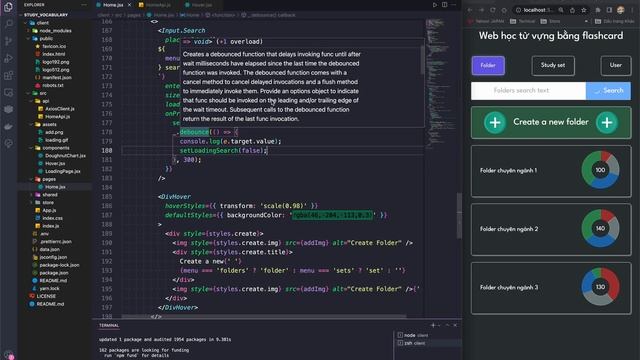Click the Explorer panel more actions ellipsis

tap(84, 5)
